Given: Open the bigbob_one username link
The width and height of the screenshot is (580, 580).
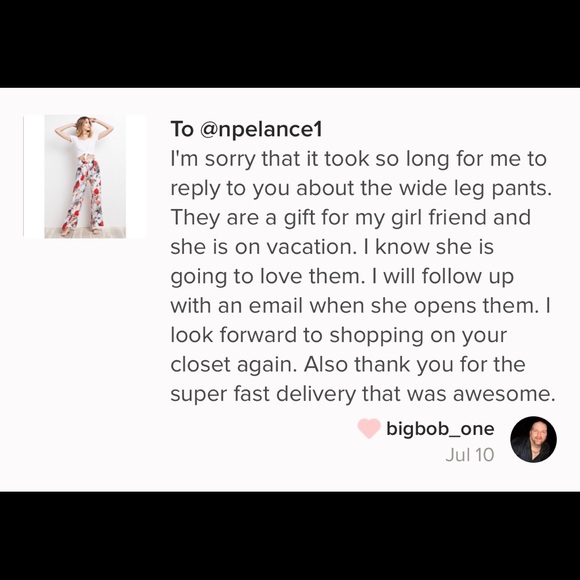Looking at the screenshot, I should pos(440,429).
